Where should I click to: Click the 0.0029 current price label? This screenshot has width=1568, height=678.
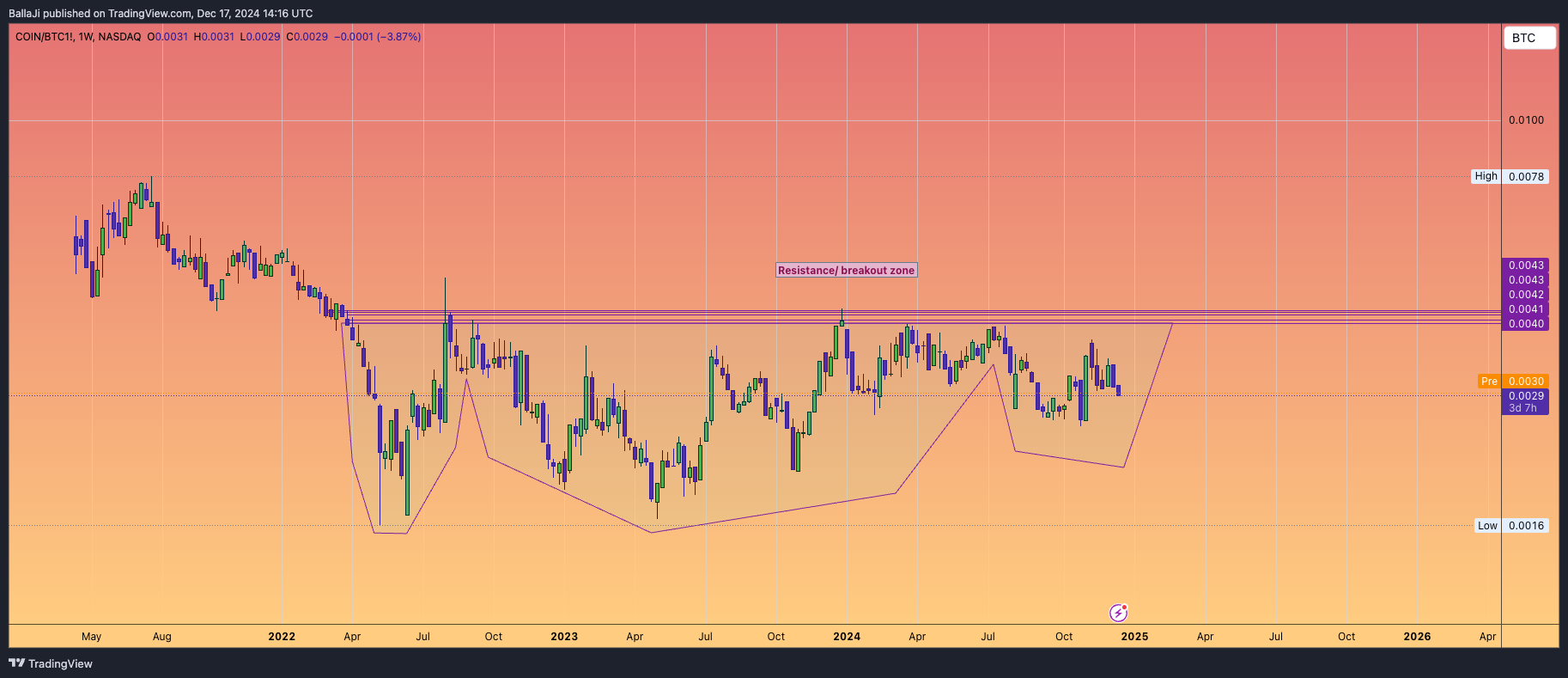pyautogui.click(x=1526, y=396)
